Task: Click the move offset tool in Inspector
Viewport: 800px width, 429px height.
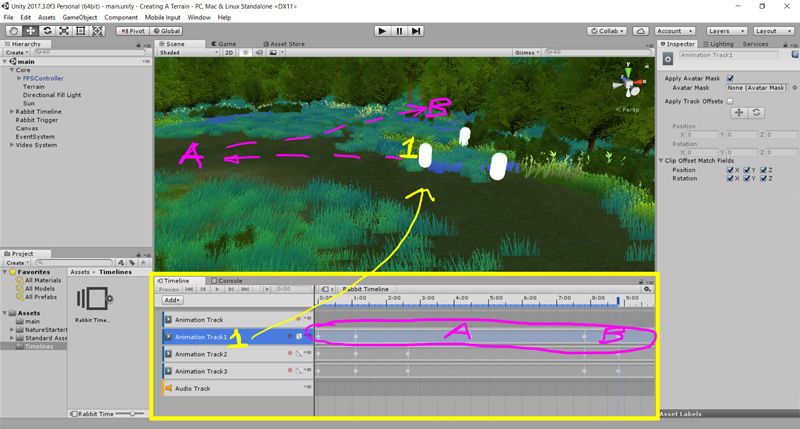Action: 738,112
